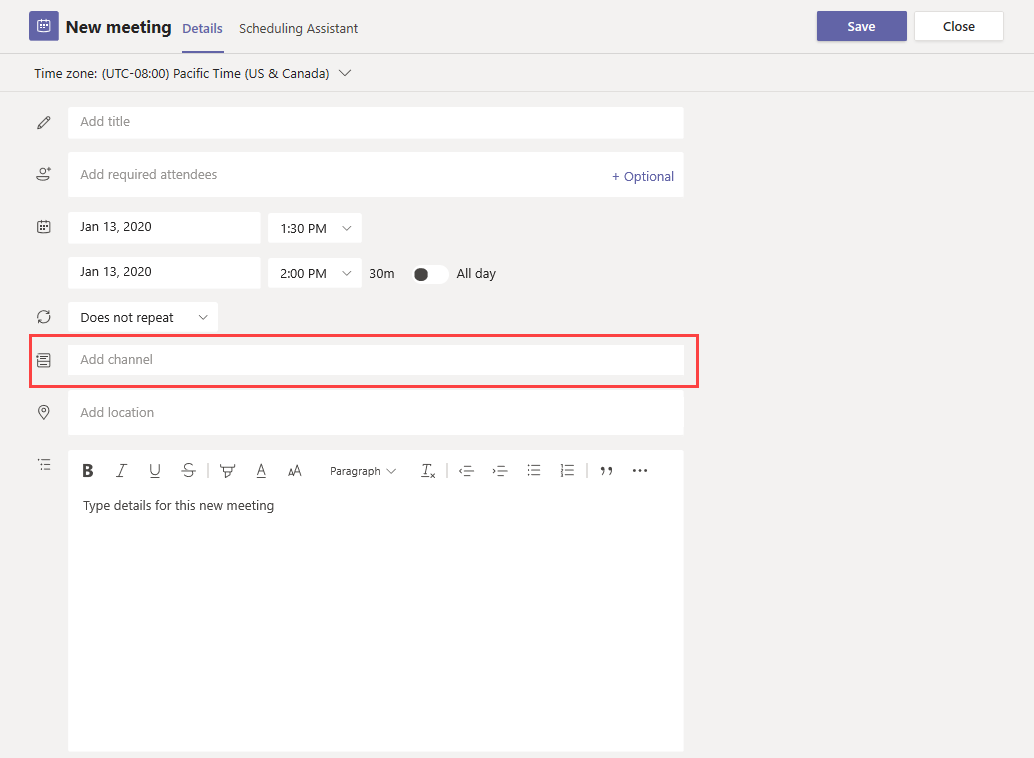The width and height of the screenshot is (1034, 758).
Task: Open the font color picker
Action: pyautogui.click(x=261, y=470)
